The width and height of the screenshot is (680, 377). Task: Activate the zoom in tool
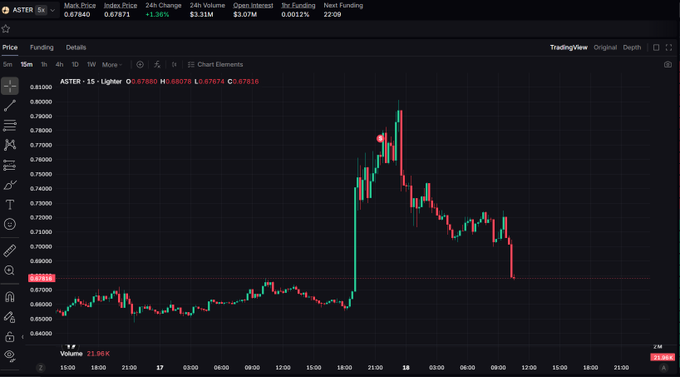(x=10, y=270)
